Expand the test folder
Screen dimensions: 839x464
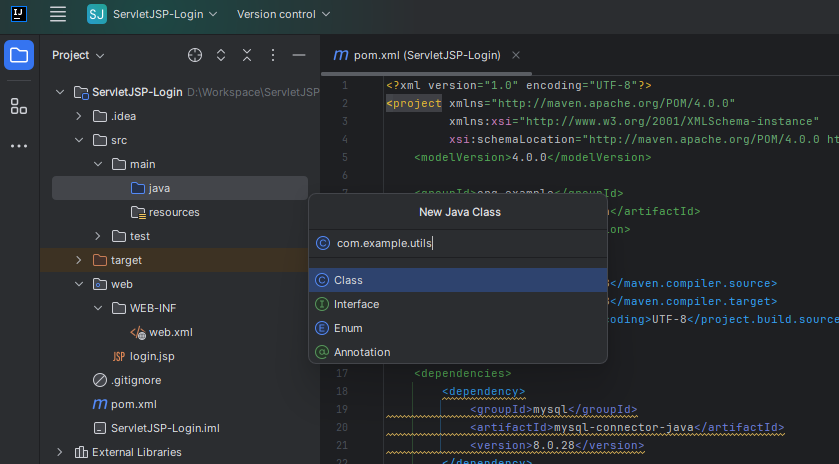click(98, 236)
